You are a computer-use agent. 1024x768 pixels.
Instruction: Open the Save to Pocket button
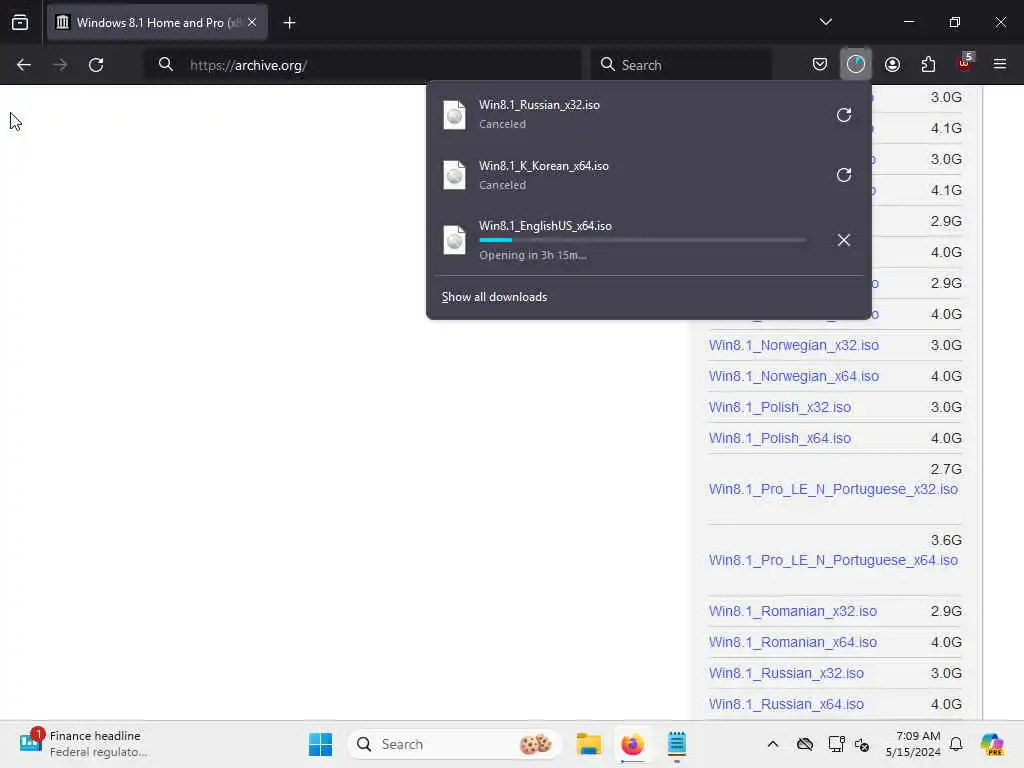click(x=820, y=64)
